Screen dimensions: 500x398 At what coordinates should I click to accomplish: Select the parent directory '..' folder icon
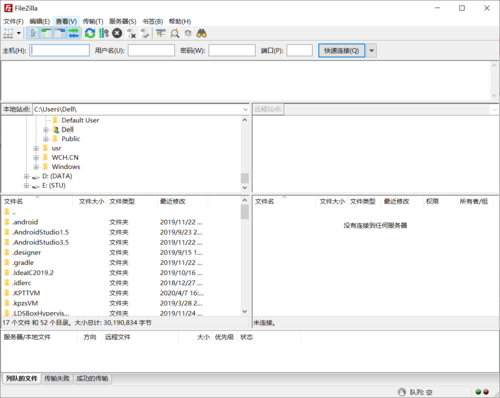pyautogui.click(x=7, y=212)
